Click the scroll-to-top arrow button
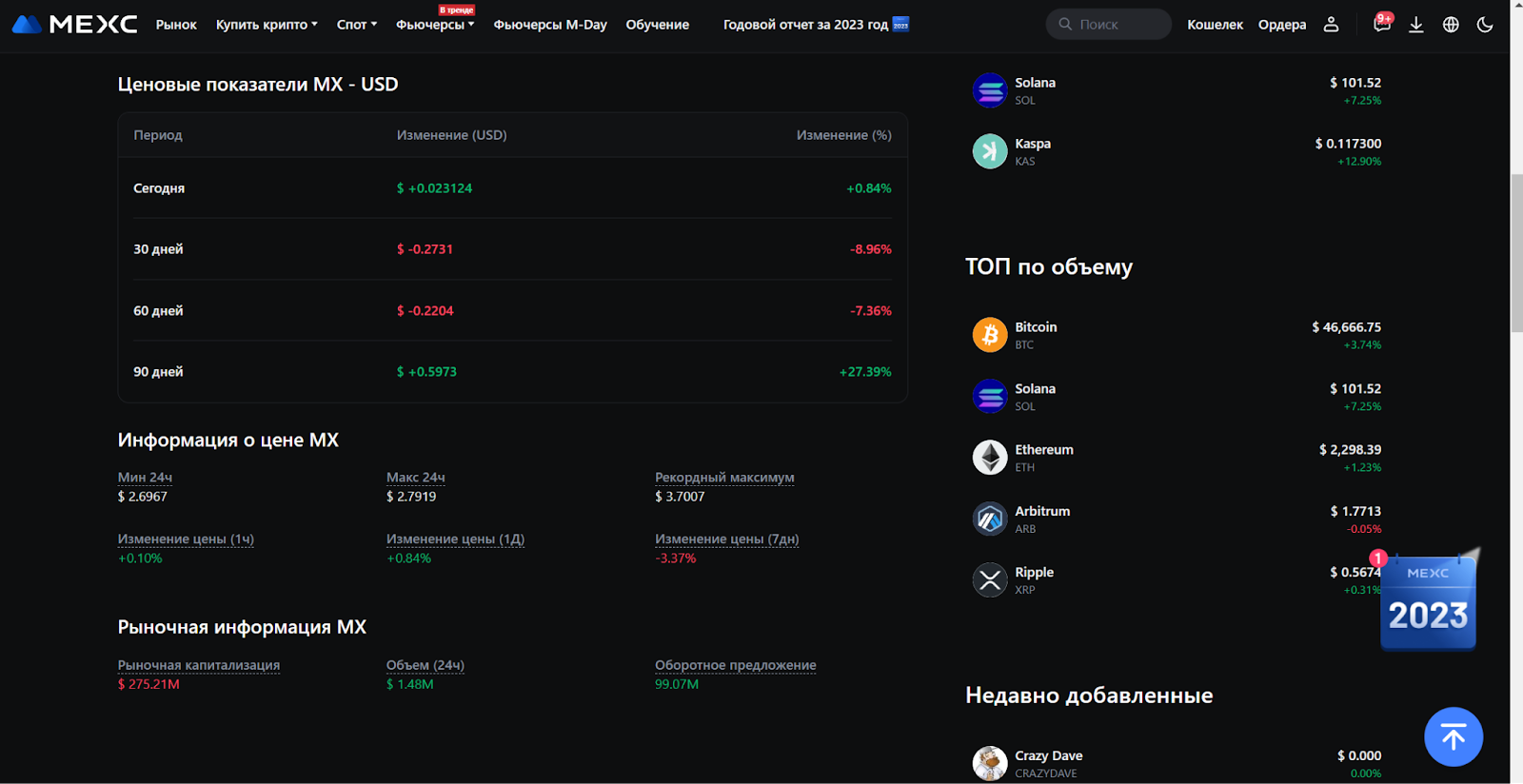The width and height of the screenshot is (1523, 784). [x=1454, y=736]
